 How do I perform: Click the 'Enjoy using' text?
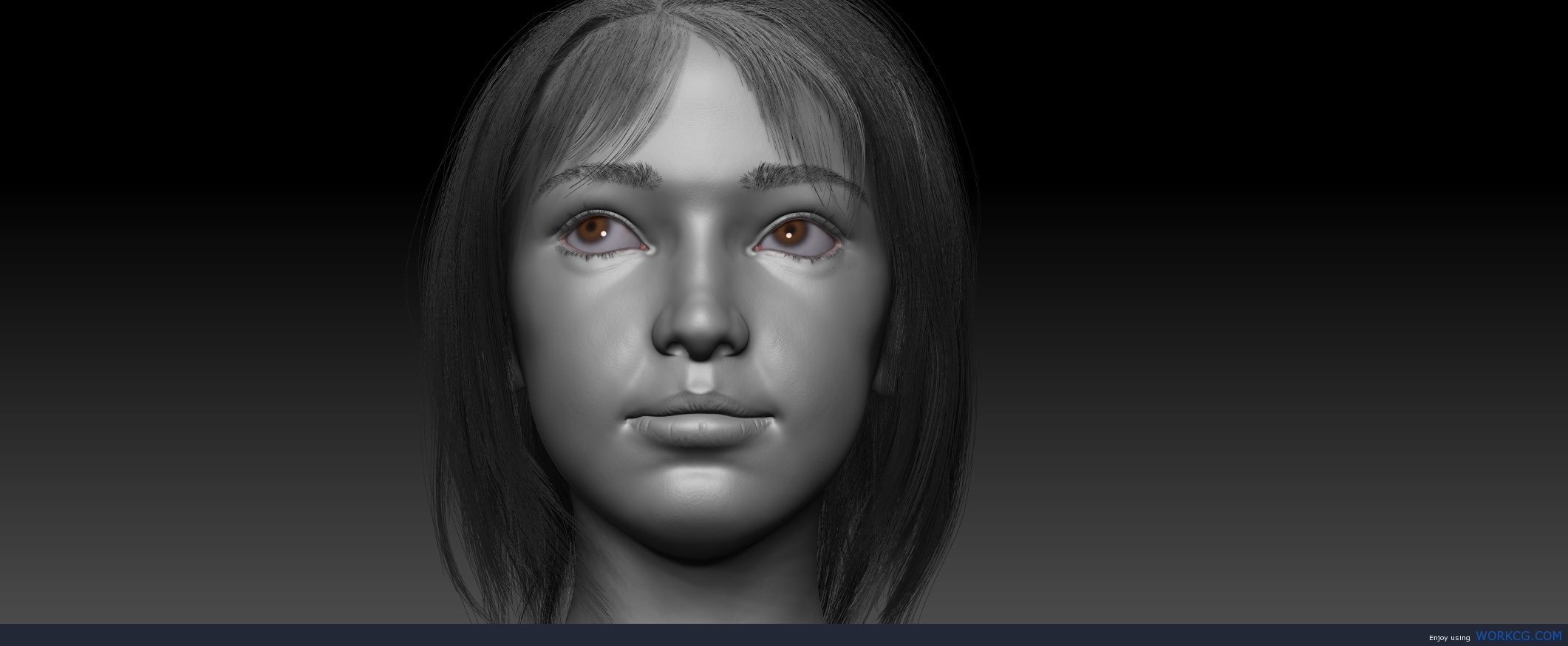tap(1449, 637)
